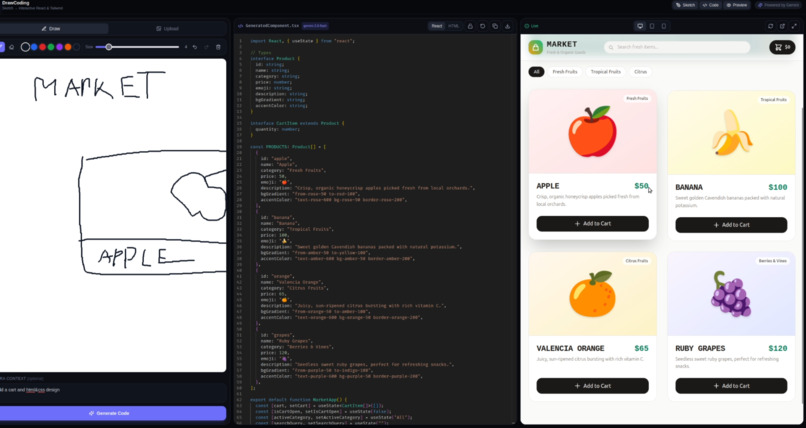Open the cart showing $0
806x428 pixels.
pos(782,47)
